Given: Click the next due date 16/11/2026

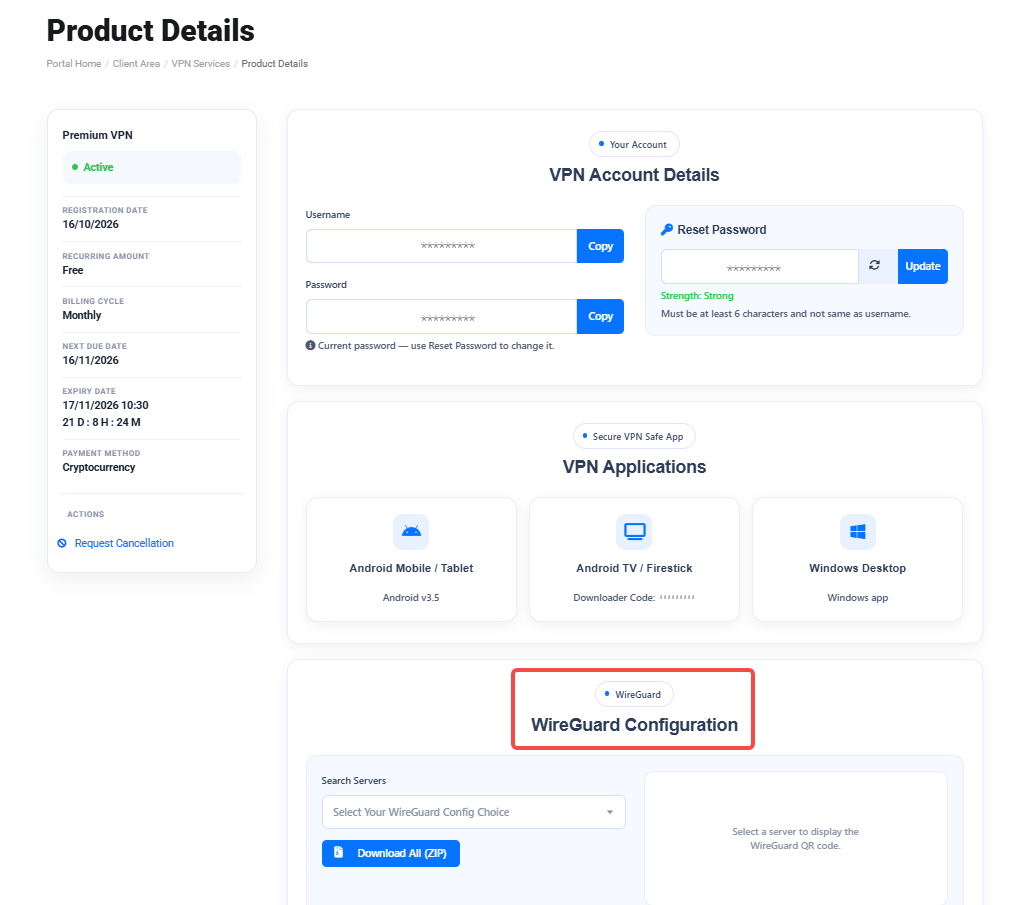Looking at the screenshot, I should pos(90,360).
